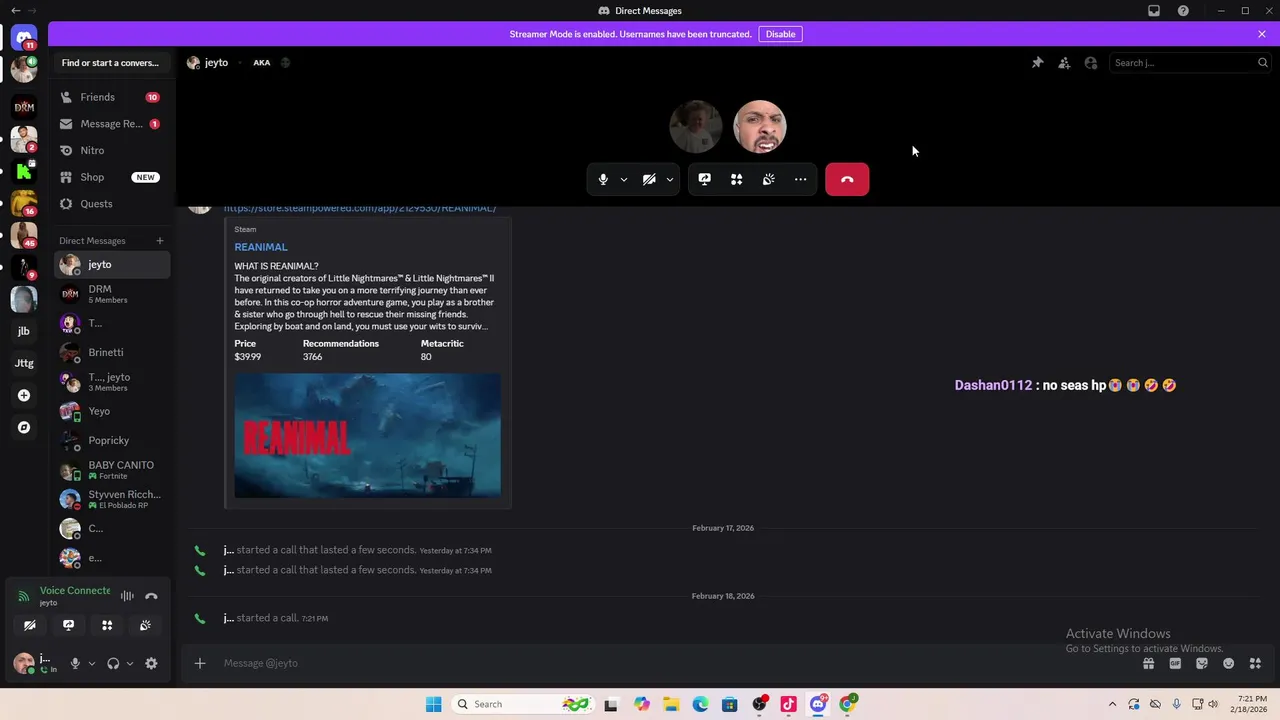Hang up with the red disconnect button
Image resolution: width=1280 pixels, height=720 pixels.
click(x=847, y=180)
